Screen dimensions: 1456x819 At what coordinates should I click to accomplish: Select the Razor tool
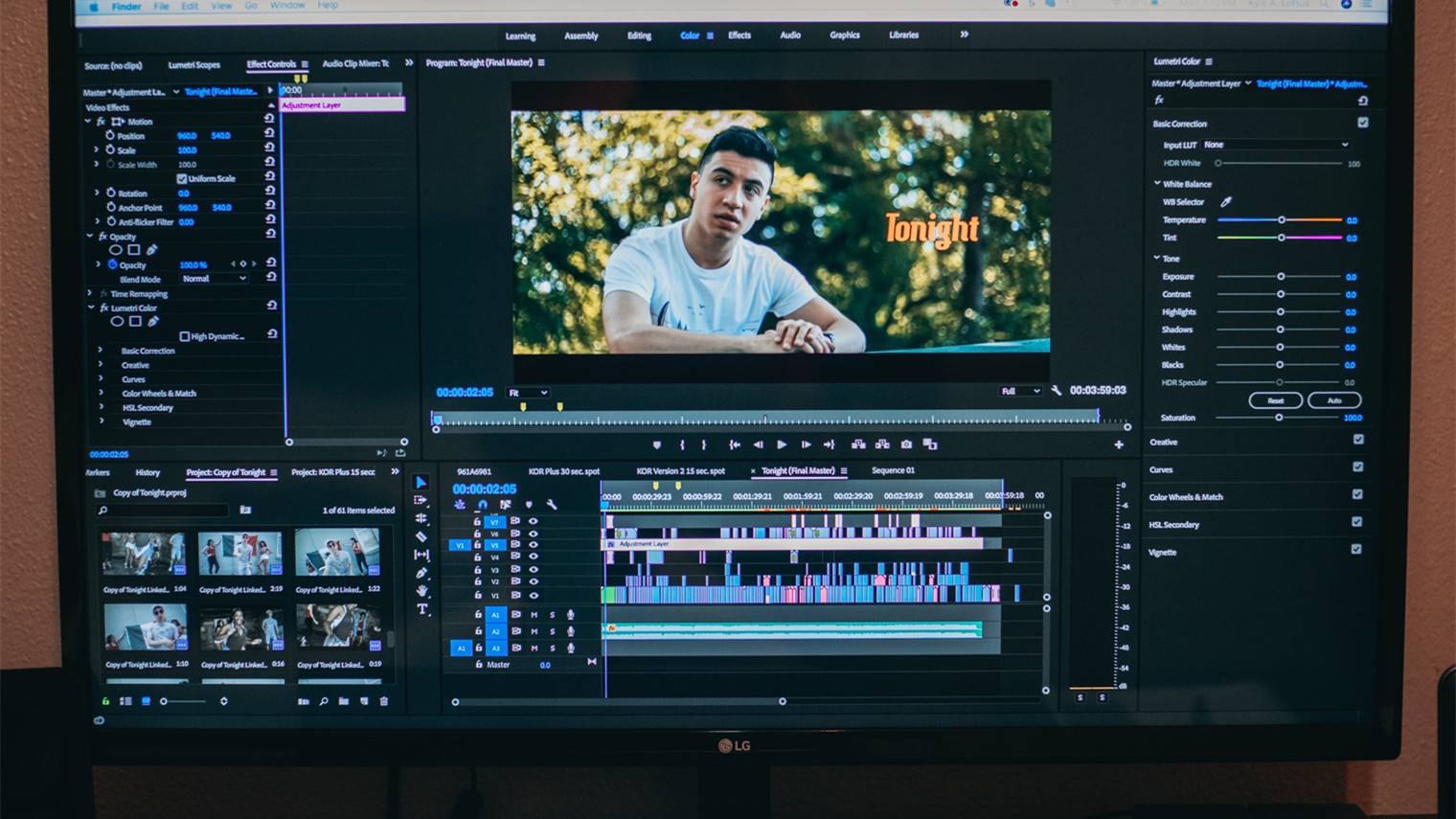[x=421, y=536]
